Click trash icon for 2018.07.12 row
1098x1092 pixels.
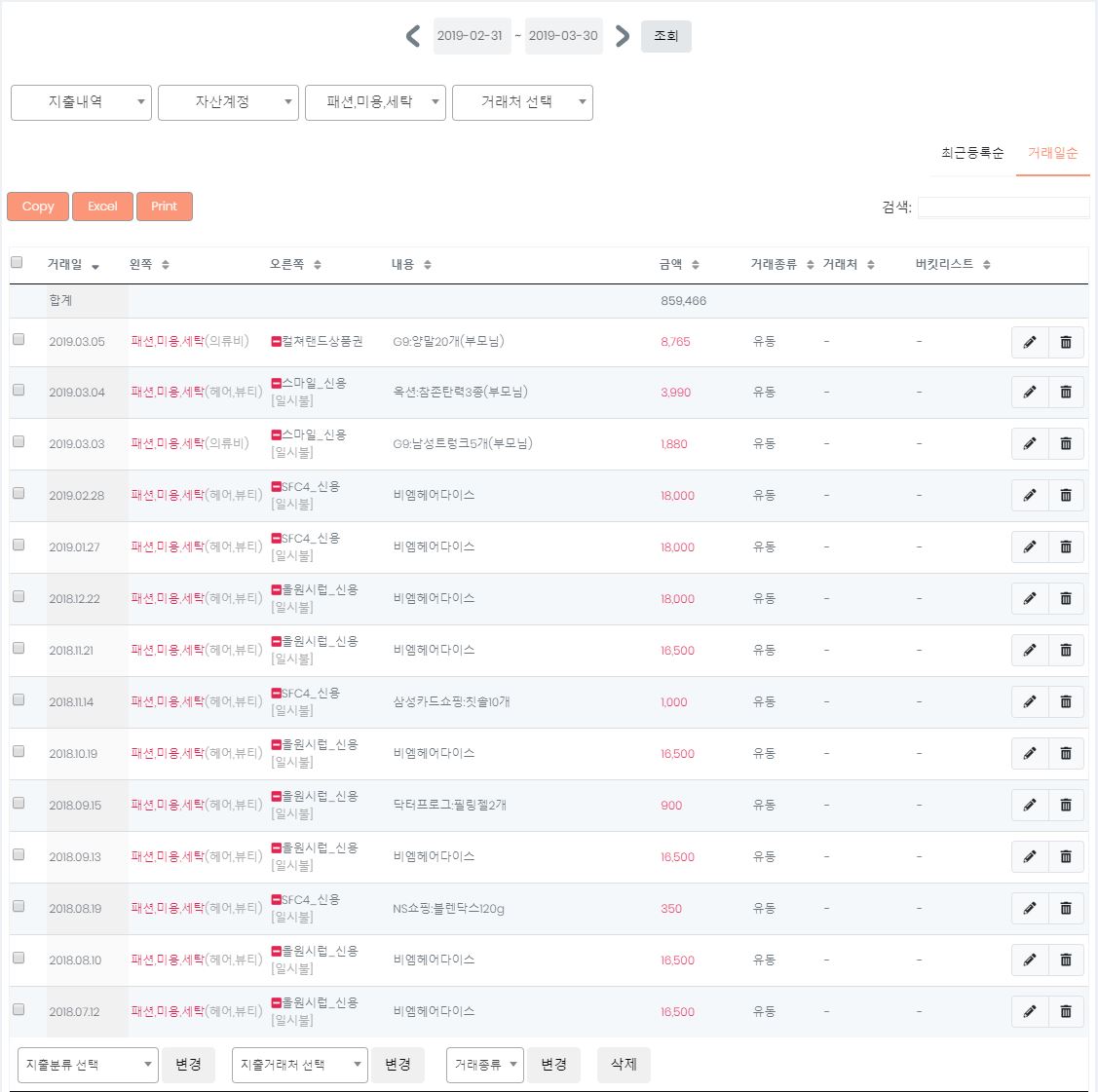(x=1066, y=1012)
